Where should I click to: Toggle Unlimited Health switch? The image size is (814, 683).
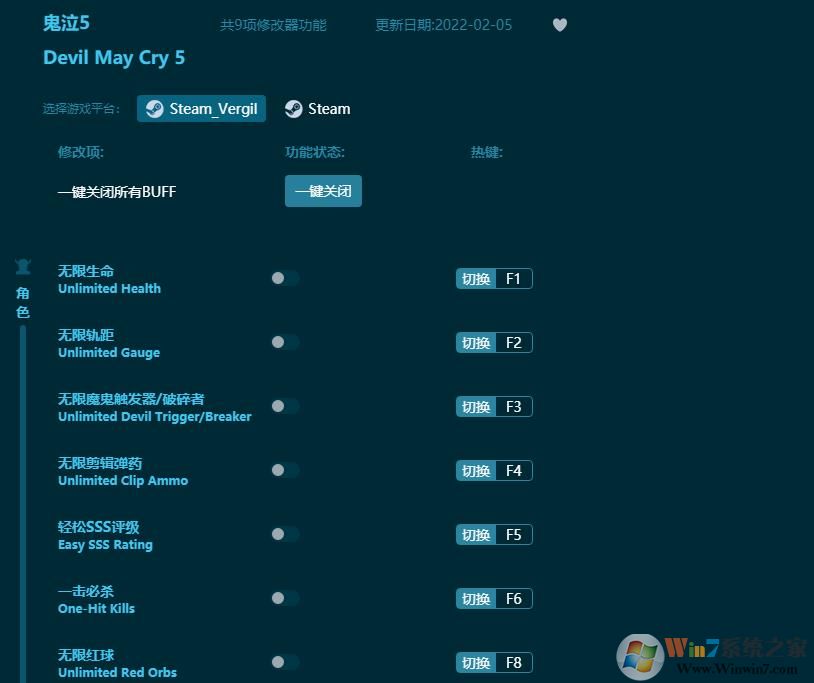(286, 278)
